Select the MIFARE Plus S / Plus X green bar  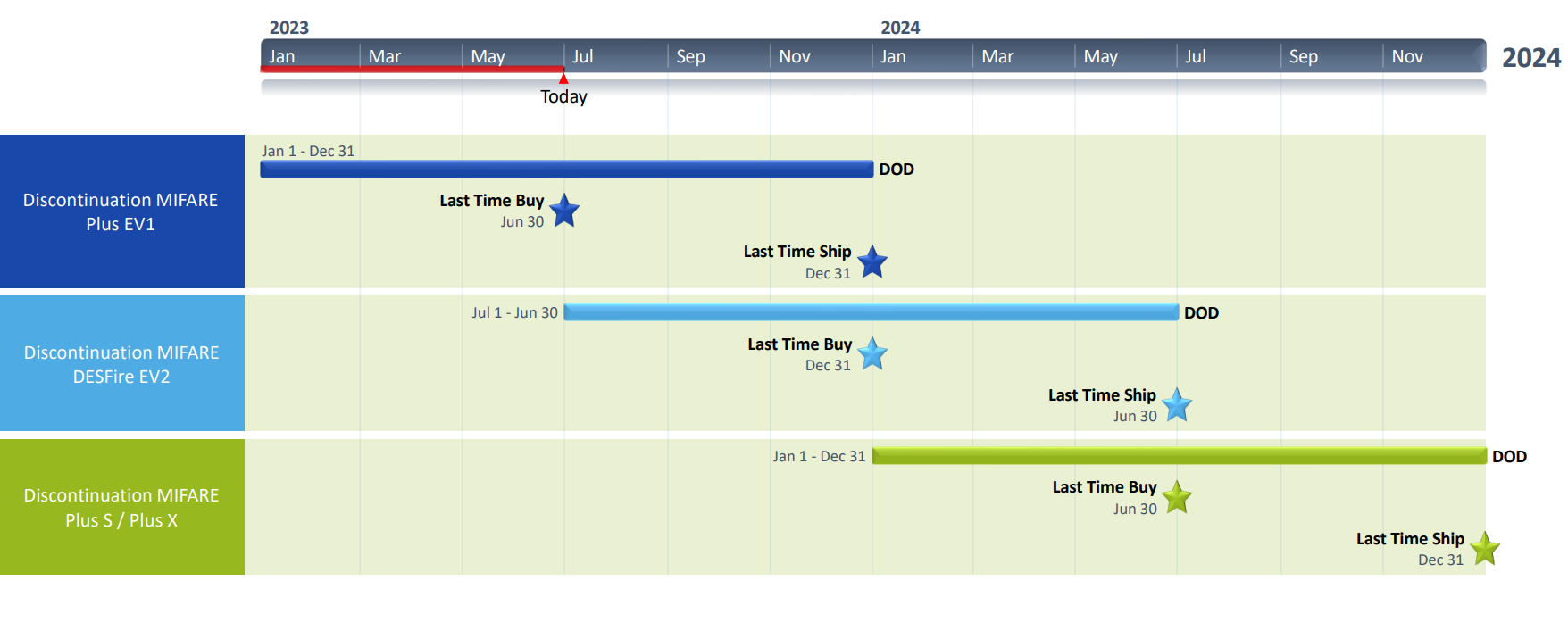1179,456
